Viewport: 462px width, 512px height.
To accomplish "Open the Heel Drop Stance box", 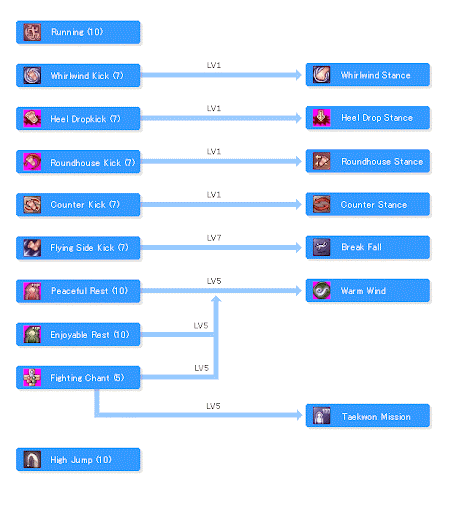I will click(x=368, y=118).
